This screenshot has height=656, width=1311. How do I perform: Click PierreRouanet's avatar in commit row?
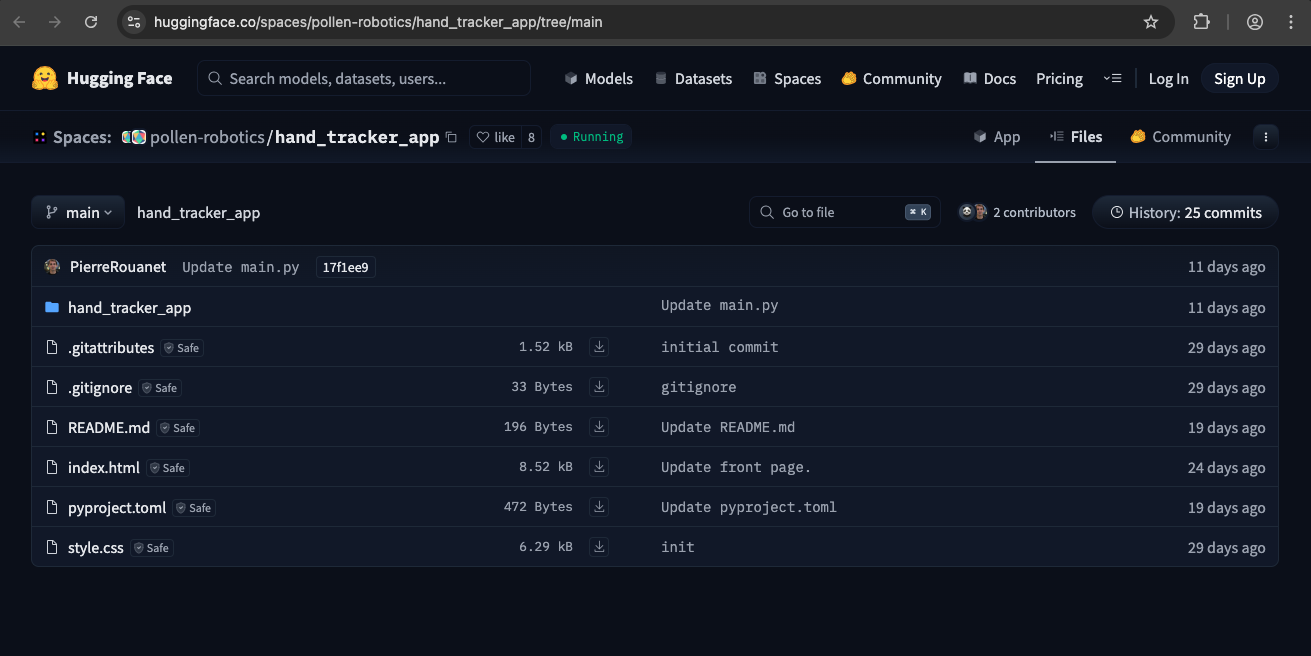[x=53, y=267]
